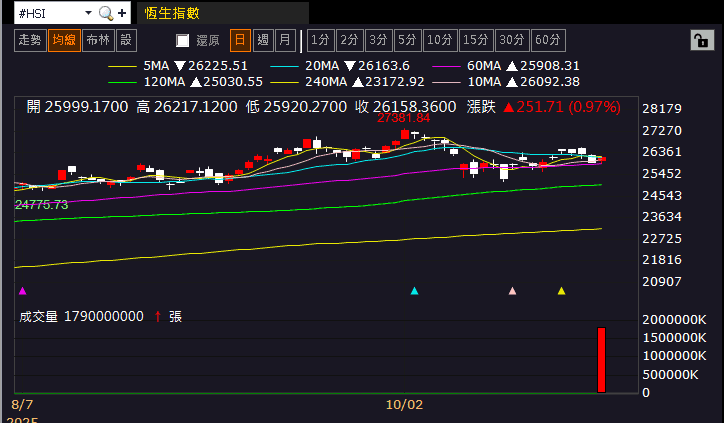Click the 10MA pink legend line

coord(446,83)
